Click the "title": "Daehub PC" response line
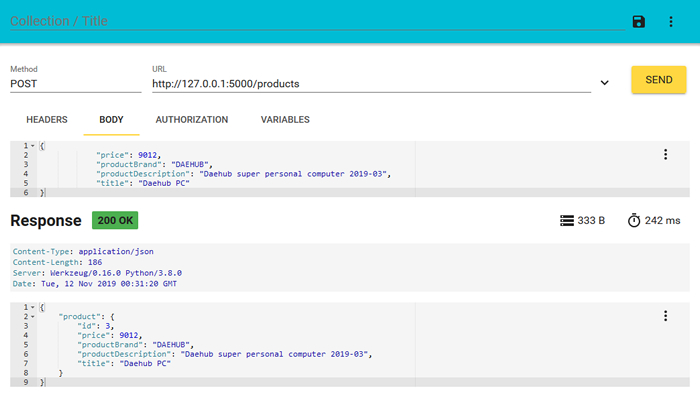The height and width of the screenshot is (393, 700). [x=124, y=363]
